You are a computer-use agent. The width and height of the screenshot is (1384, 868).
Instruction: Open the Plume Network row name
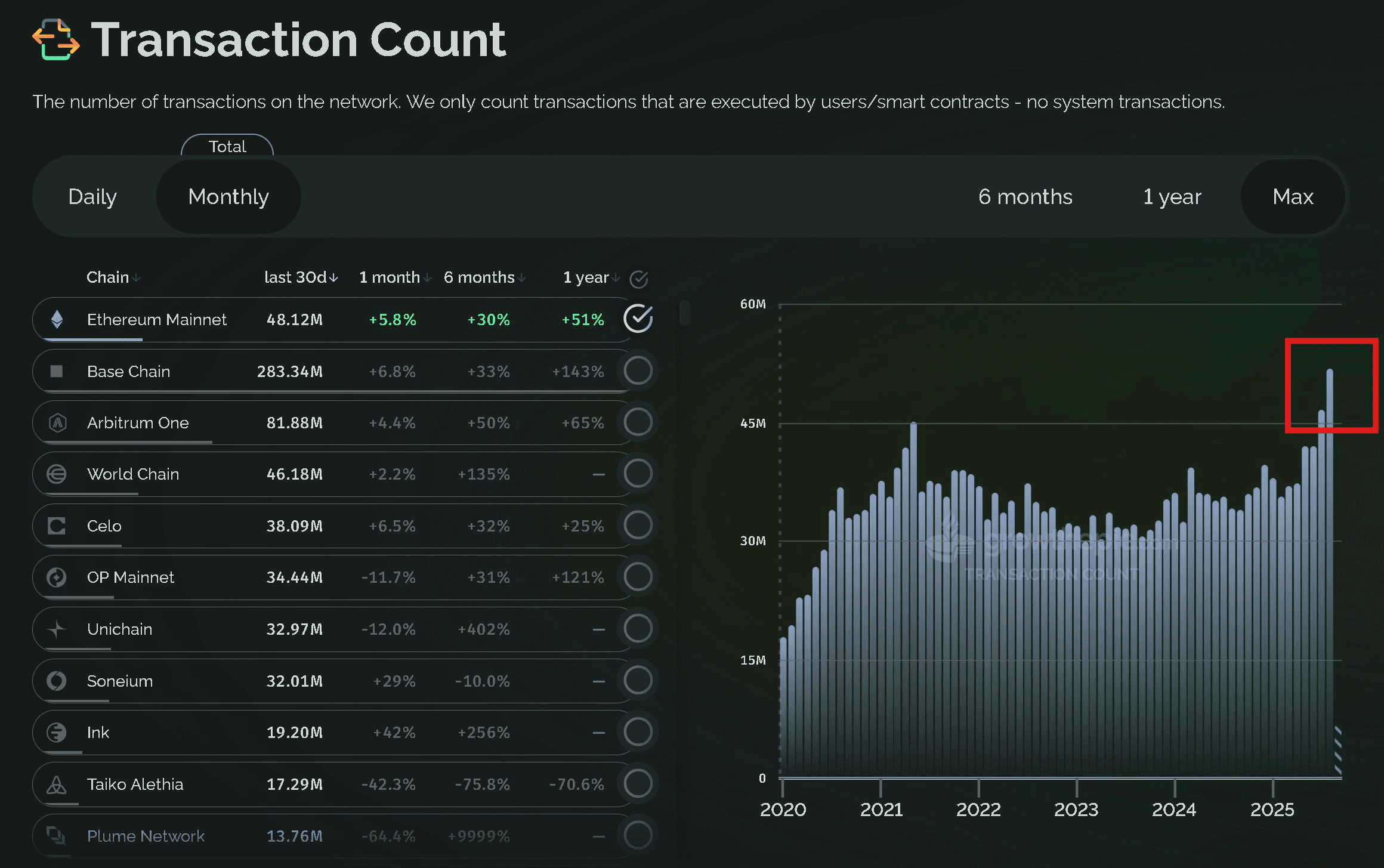tap(146, 836)
